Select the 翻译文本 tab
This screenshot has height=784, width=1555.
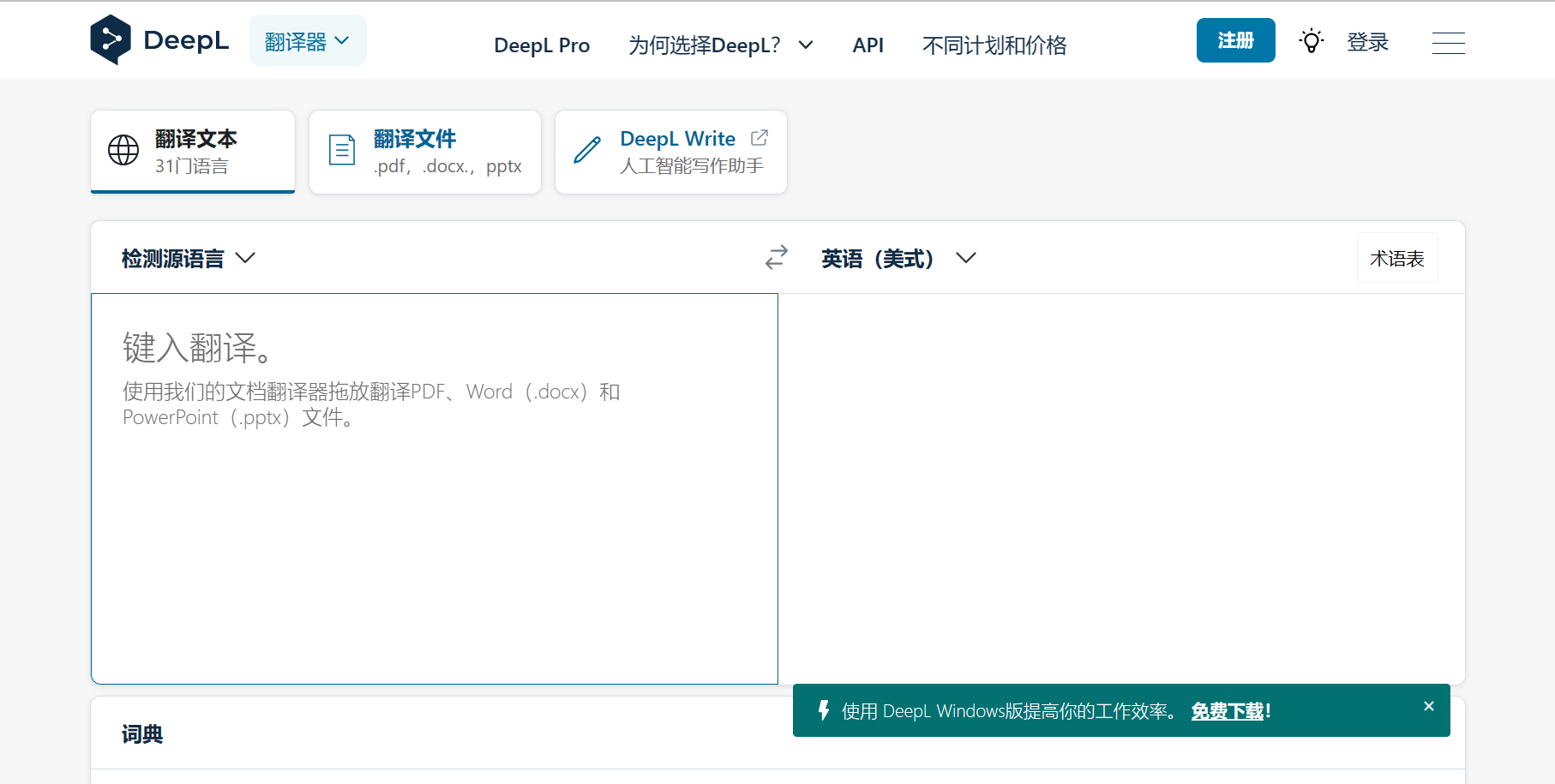coord(193,152)
